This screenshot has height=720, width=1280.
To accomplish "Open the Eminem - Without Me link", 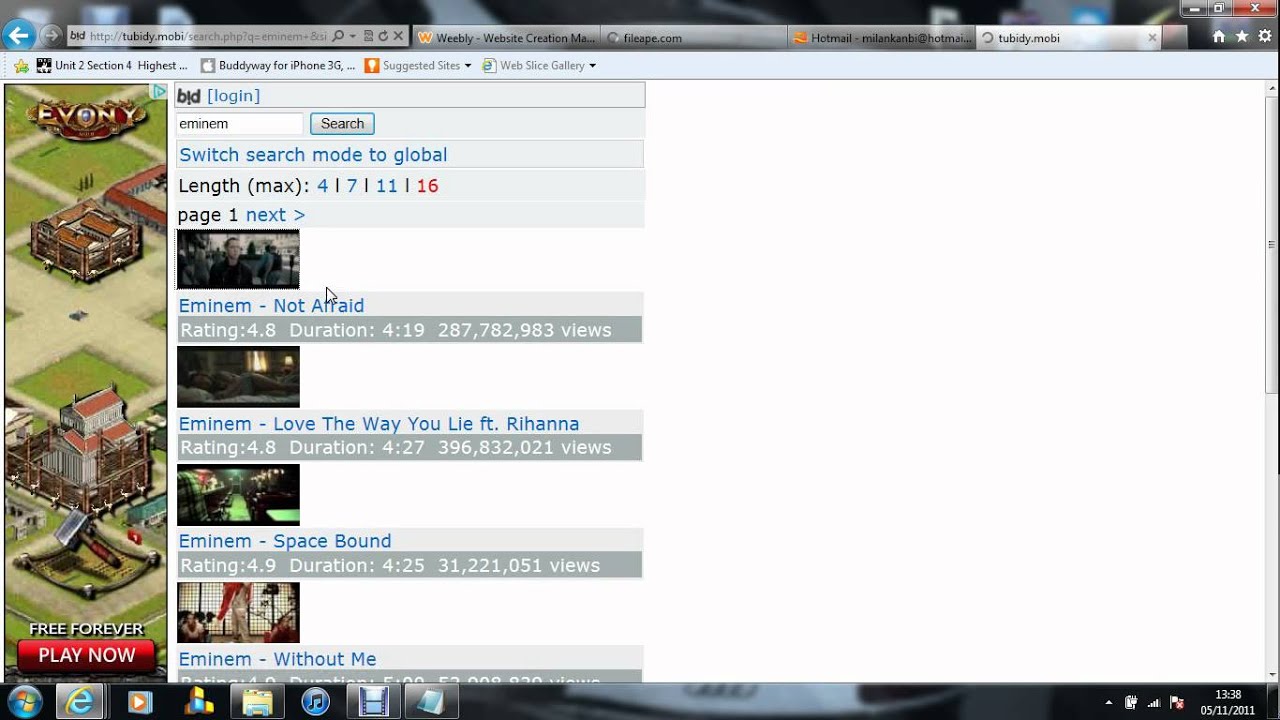I will click(x=278, y=659).
